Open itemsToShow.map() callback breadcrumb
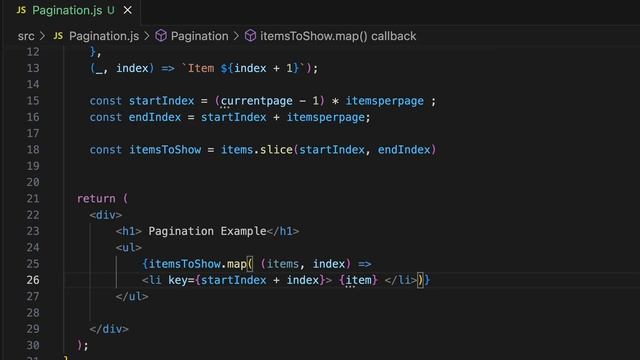This screenshot has height=360, width=640. pos(338,36)
